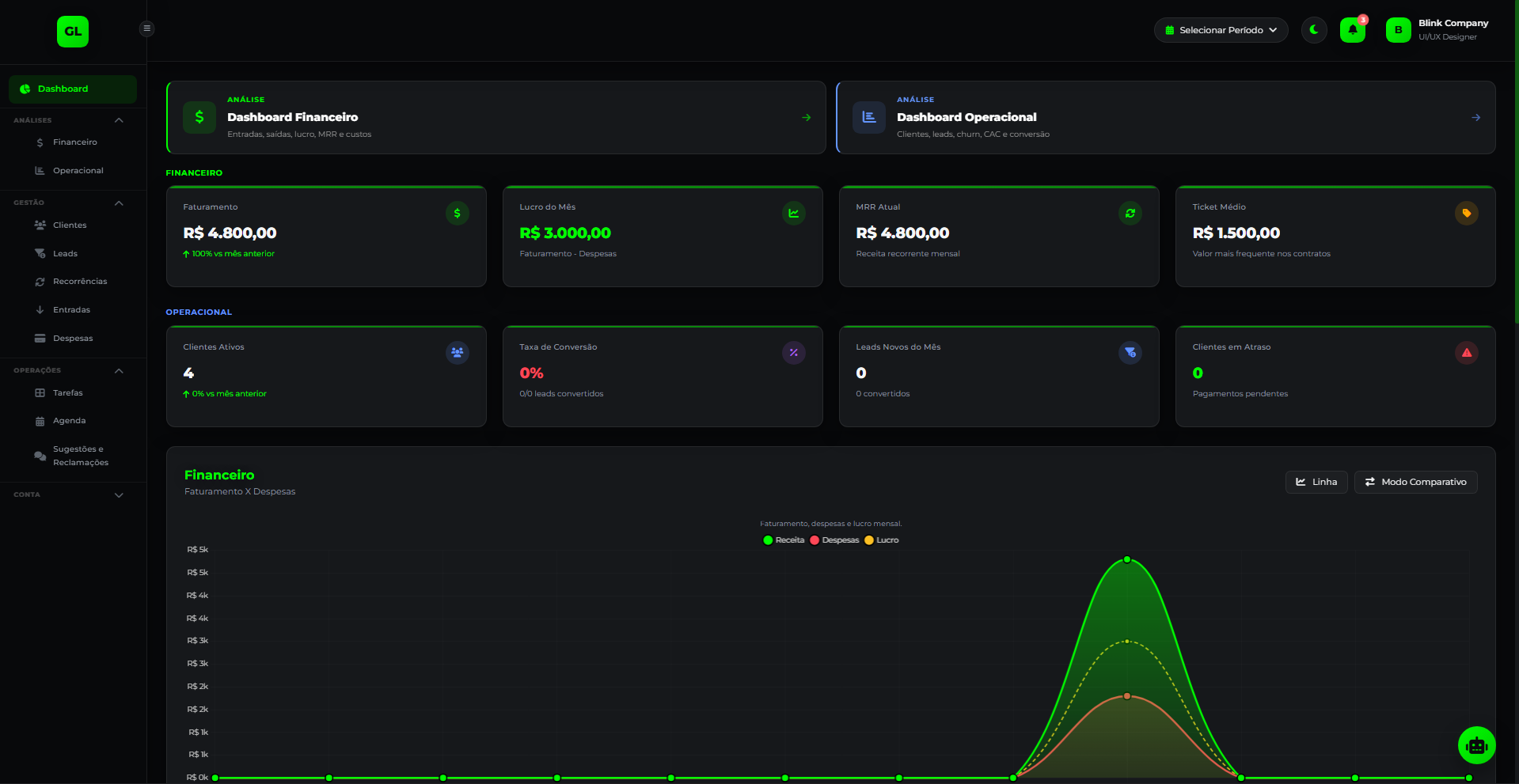The height and width of the screenshot is (784, 1519).
Task: Click arrow on Dashboard Operacional card
Action: (1475, 117)
